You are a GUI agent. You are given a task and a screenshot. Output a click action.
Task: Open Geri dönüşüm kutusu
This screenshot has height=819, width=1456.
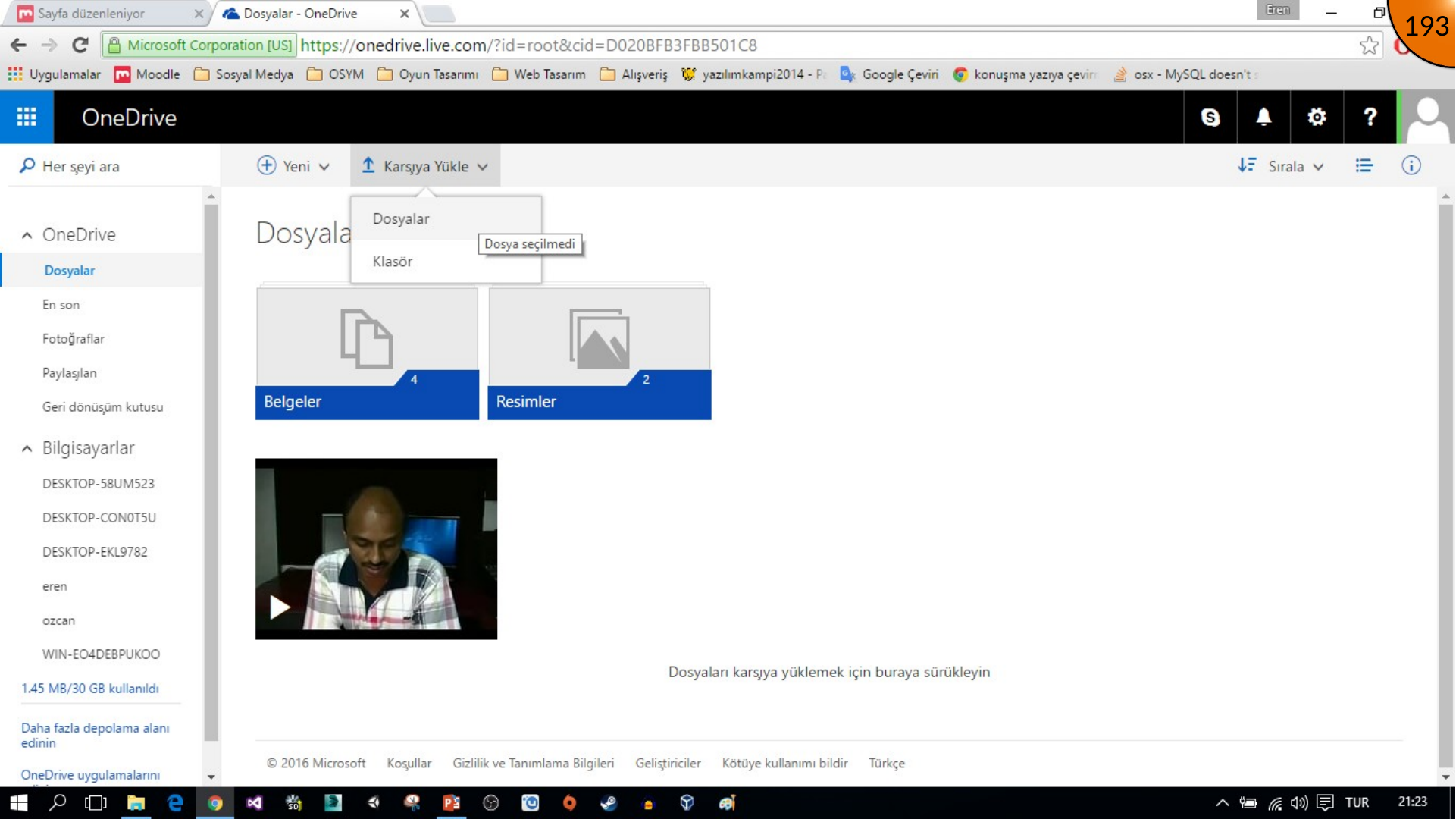click(x=103, y=406)
